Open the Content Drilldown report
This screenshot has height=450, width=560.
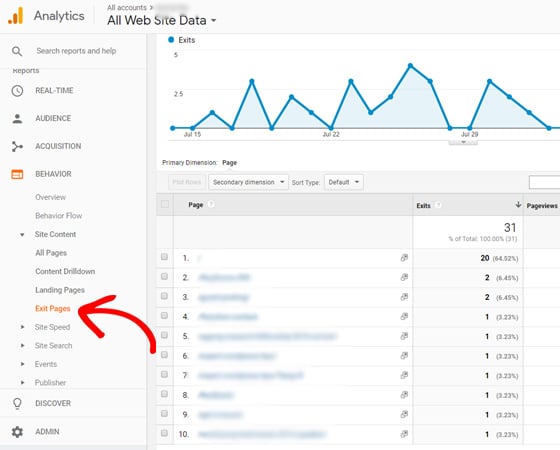pyautogui.click(x=65, y=271)
